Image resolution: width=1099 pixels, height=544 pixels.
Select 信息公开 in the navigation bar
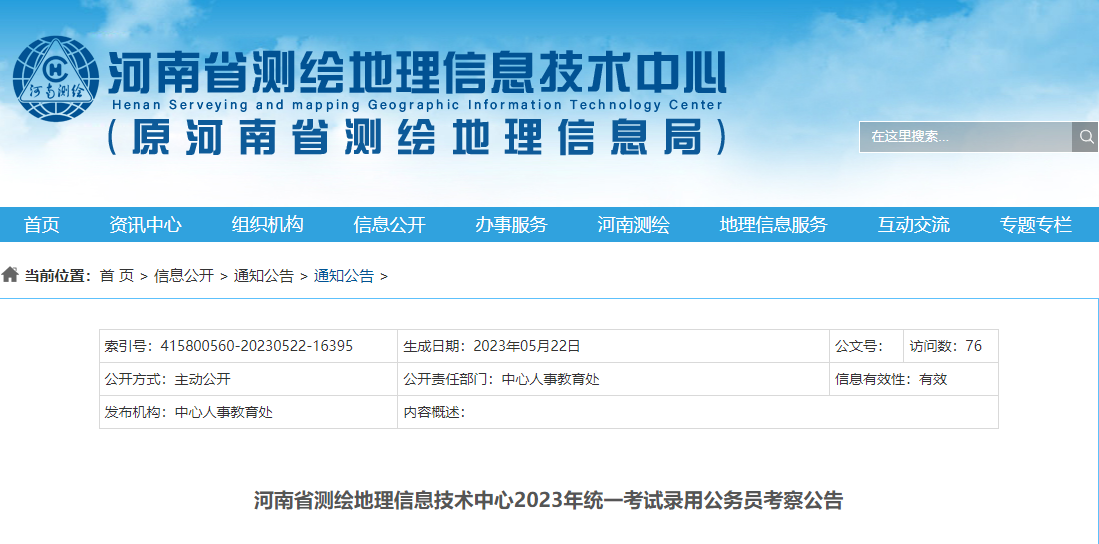pos(390,225)
